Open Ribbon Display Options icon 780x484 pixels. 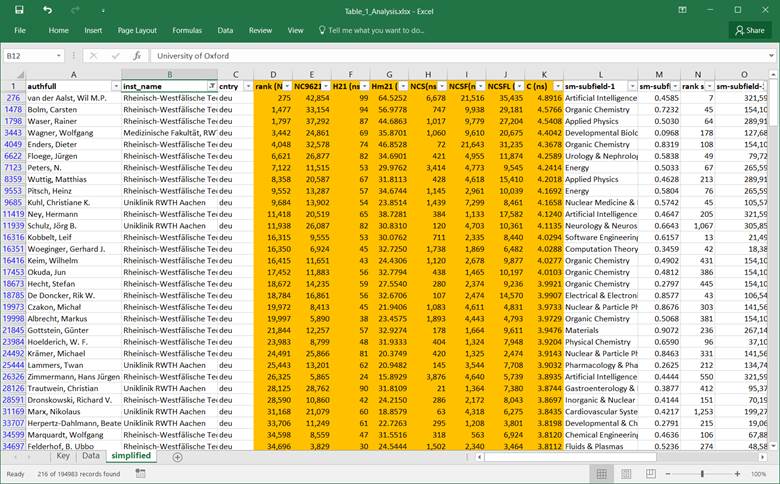click(x=682, y=10)
